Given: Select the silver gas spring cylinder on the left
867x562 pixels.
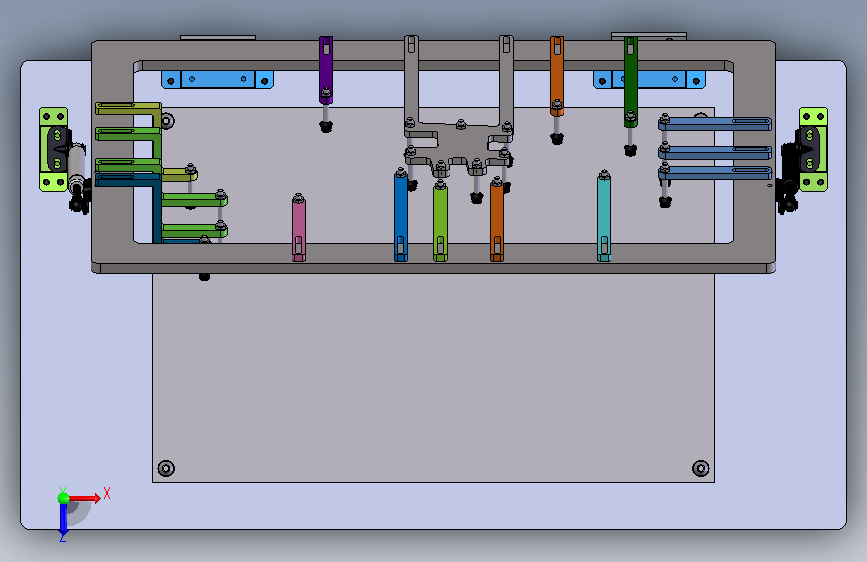Looking at the screenshot, I should pos(76,160).
